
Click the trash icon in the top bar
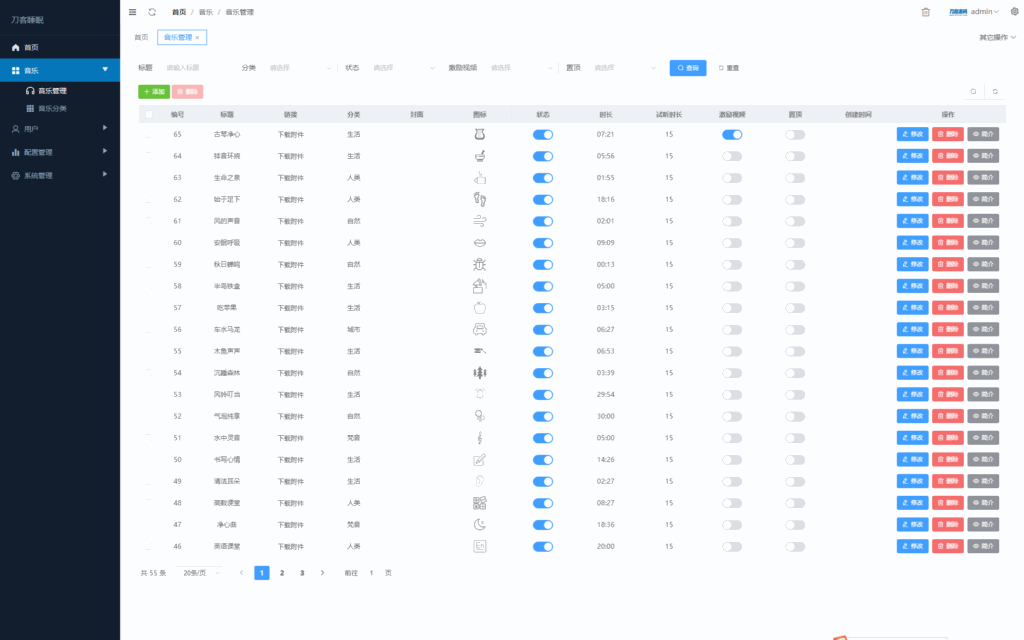pyautogui.click(x=925, y=12)
